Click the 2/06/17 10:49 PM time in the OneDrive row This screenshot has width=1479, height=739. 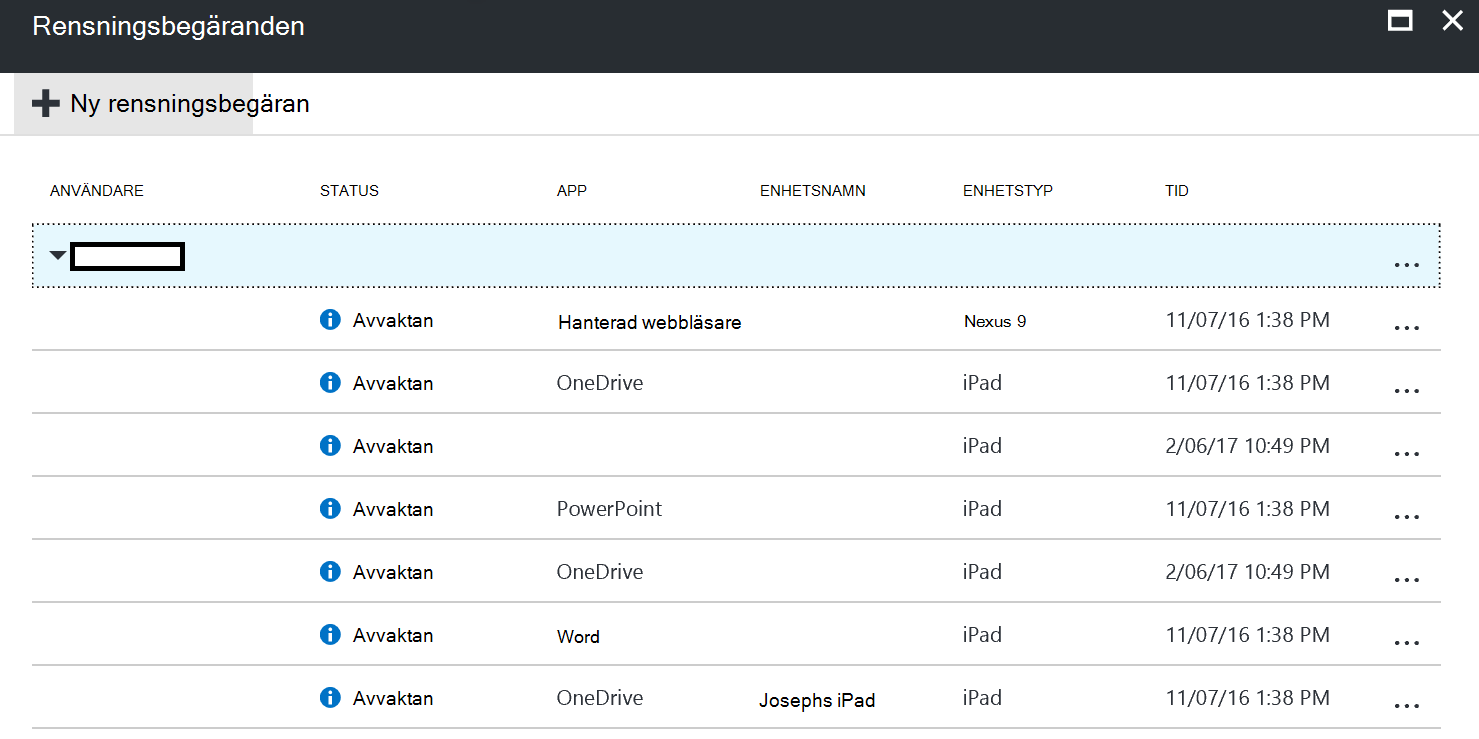click(x=1248, y=571)
